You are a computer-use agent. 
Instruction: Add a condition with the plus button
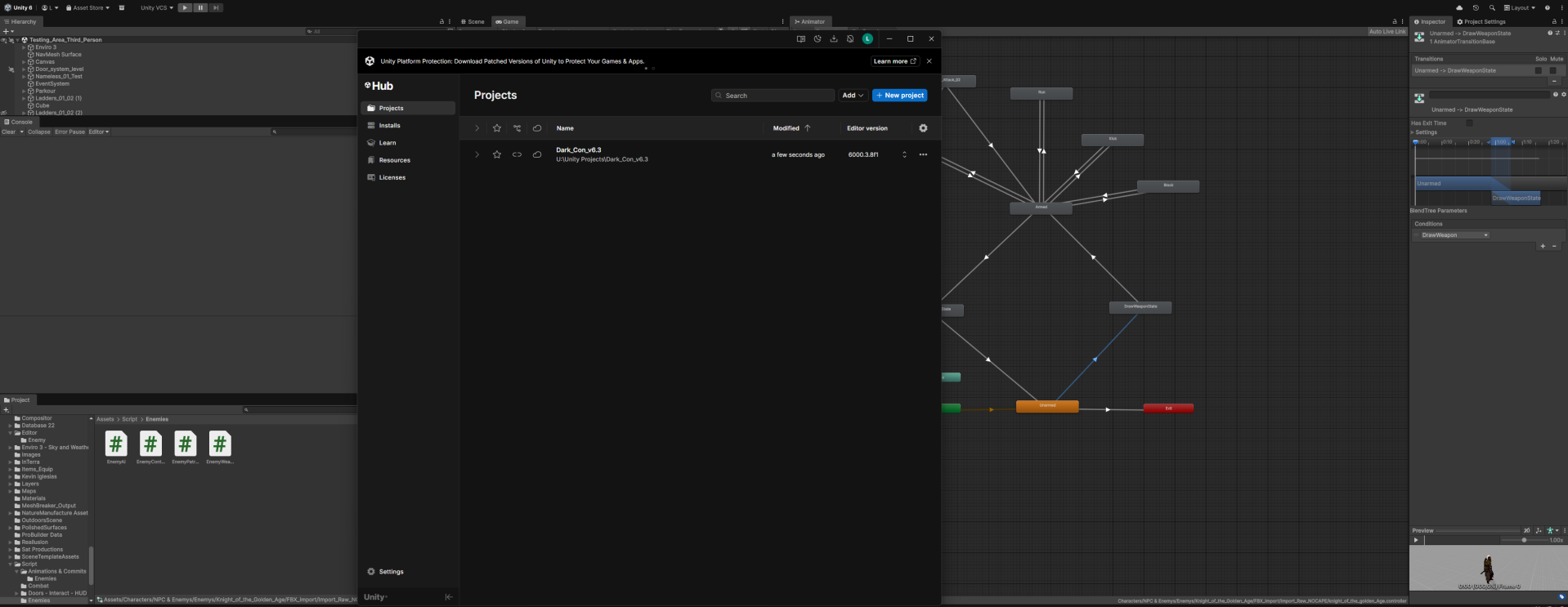point(1543,246)
